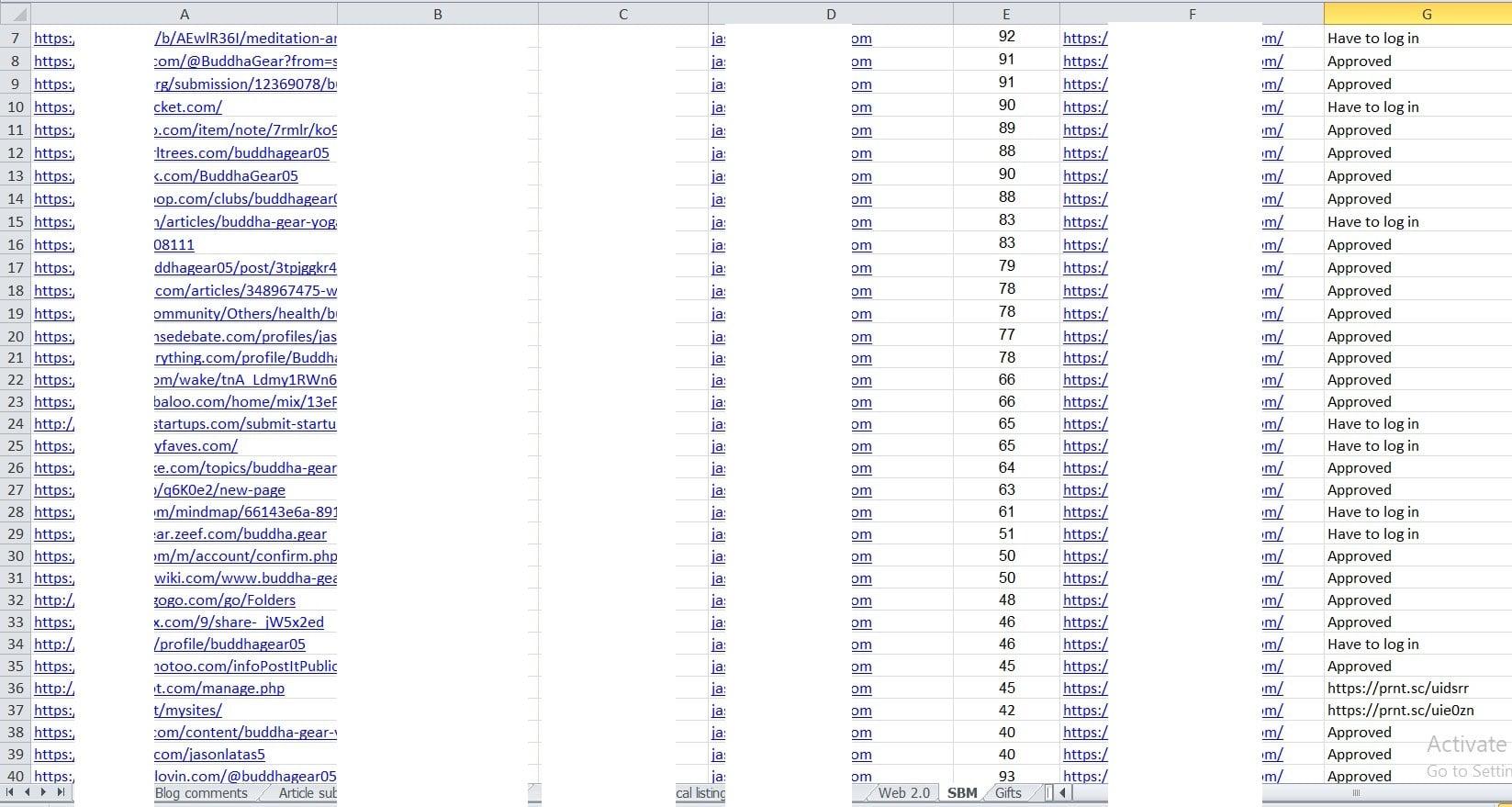Switch to the Blog comments sheet tab
This screenshot has width=1512, height=807.
201,793
